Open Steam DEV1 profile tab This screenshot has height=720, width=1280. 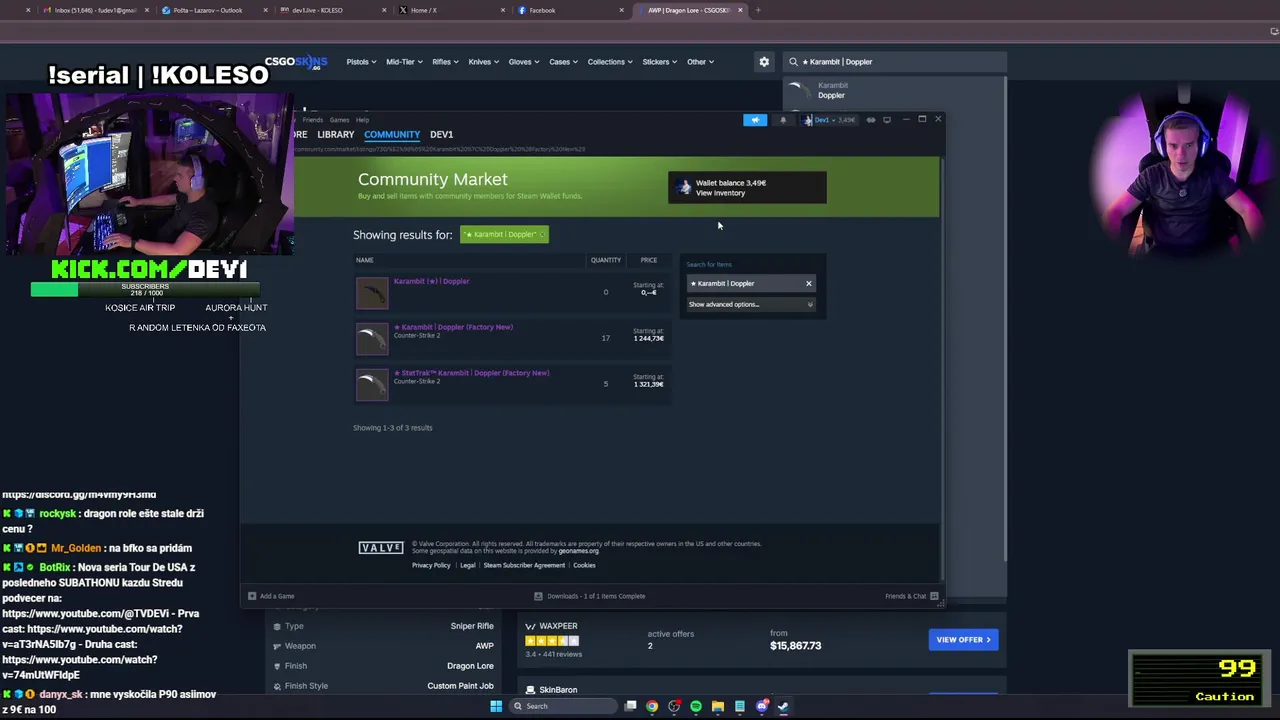(441, 135)
